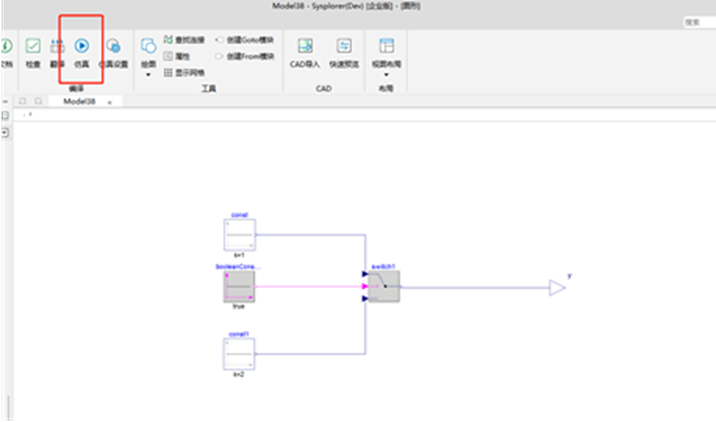Click the 检查 checkmark icon

(33, 46)
